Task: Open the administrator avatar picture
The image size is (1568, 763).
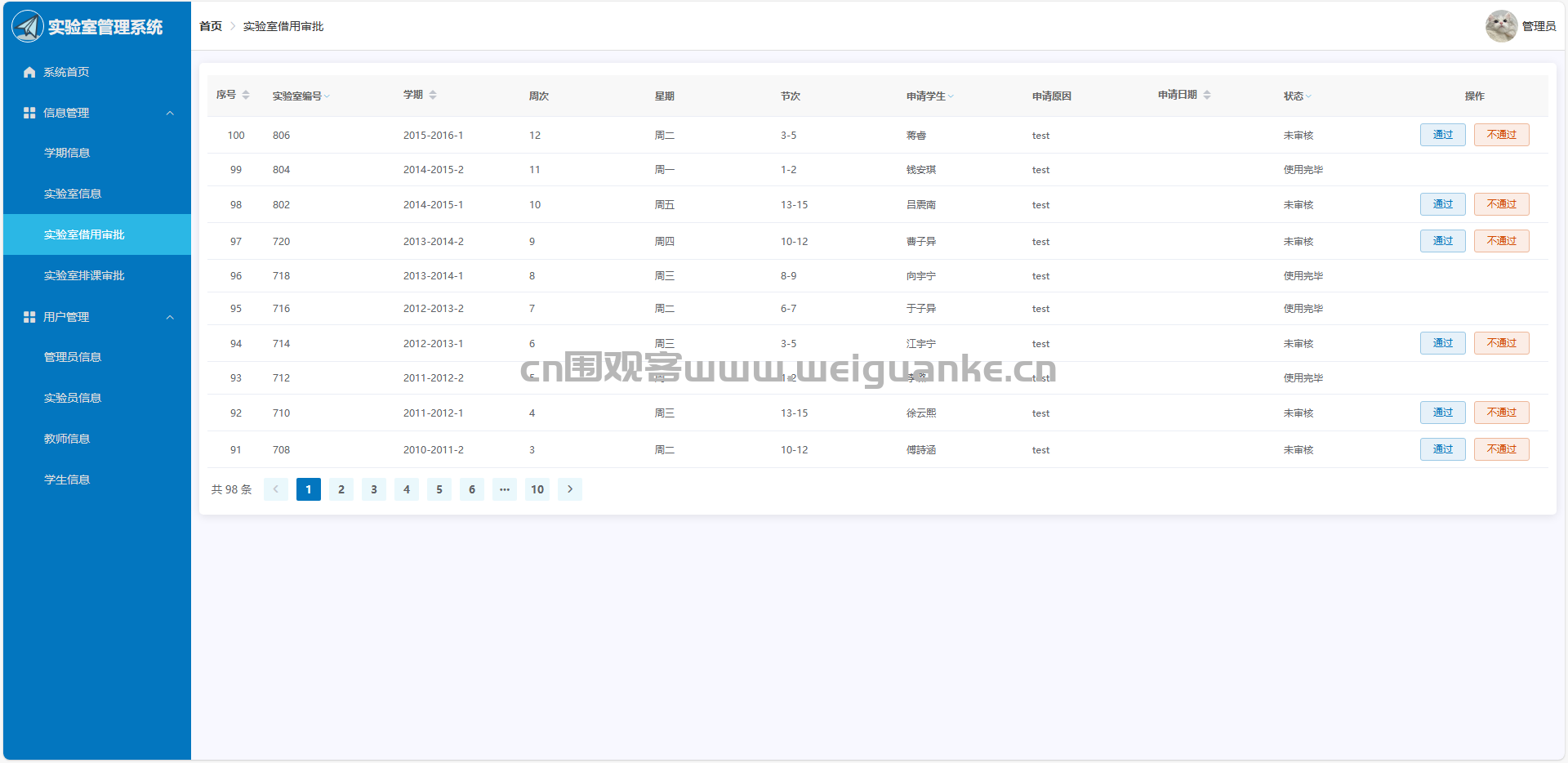Action: tap(1500, 26)
